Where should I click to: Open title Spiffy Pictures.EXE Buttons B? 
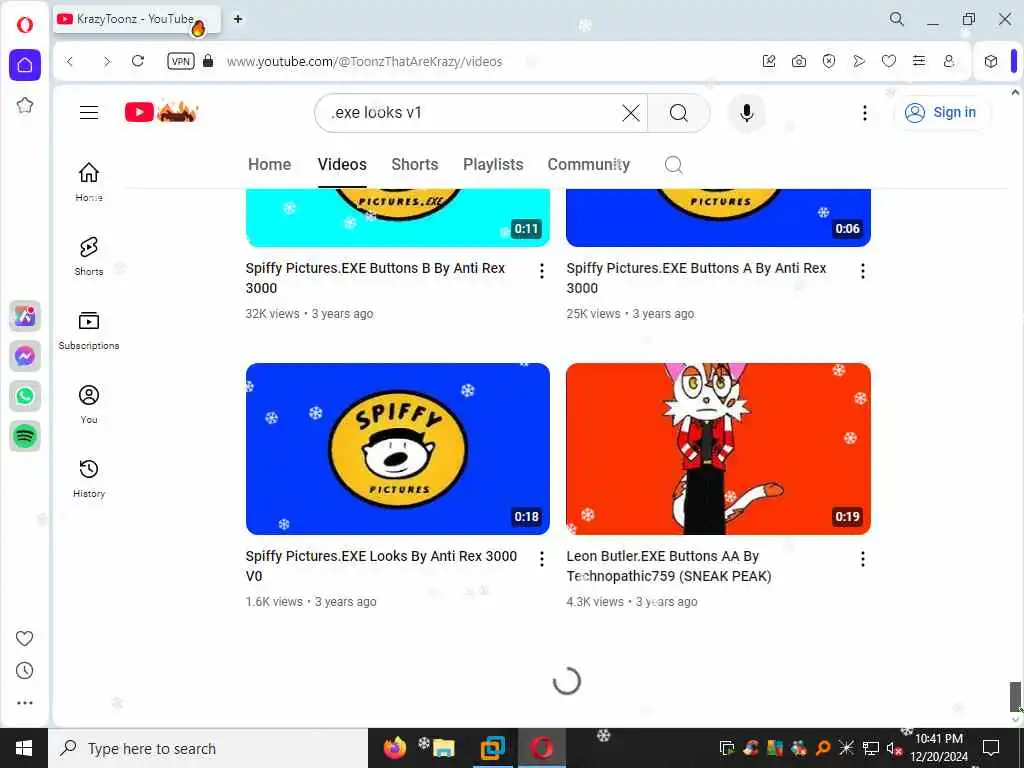coord(376,278)
